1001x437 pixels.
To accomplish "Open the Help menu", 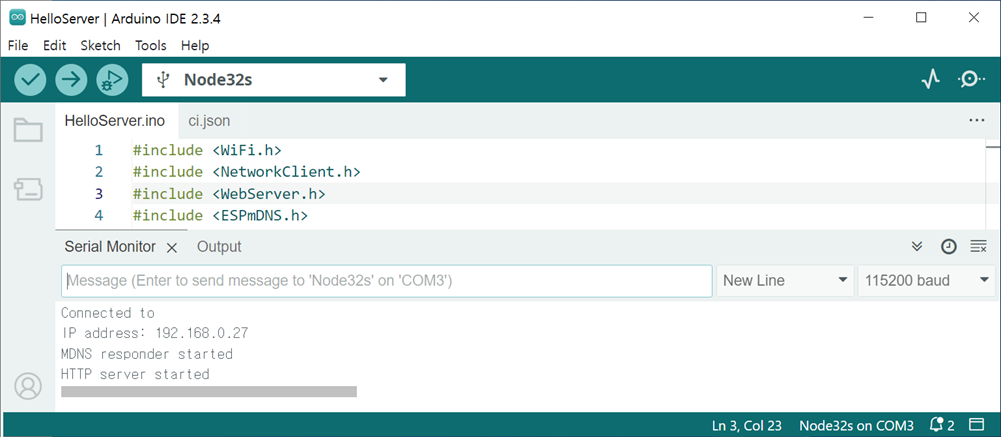I will pyautogui.click(x=195, y=45).
